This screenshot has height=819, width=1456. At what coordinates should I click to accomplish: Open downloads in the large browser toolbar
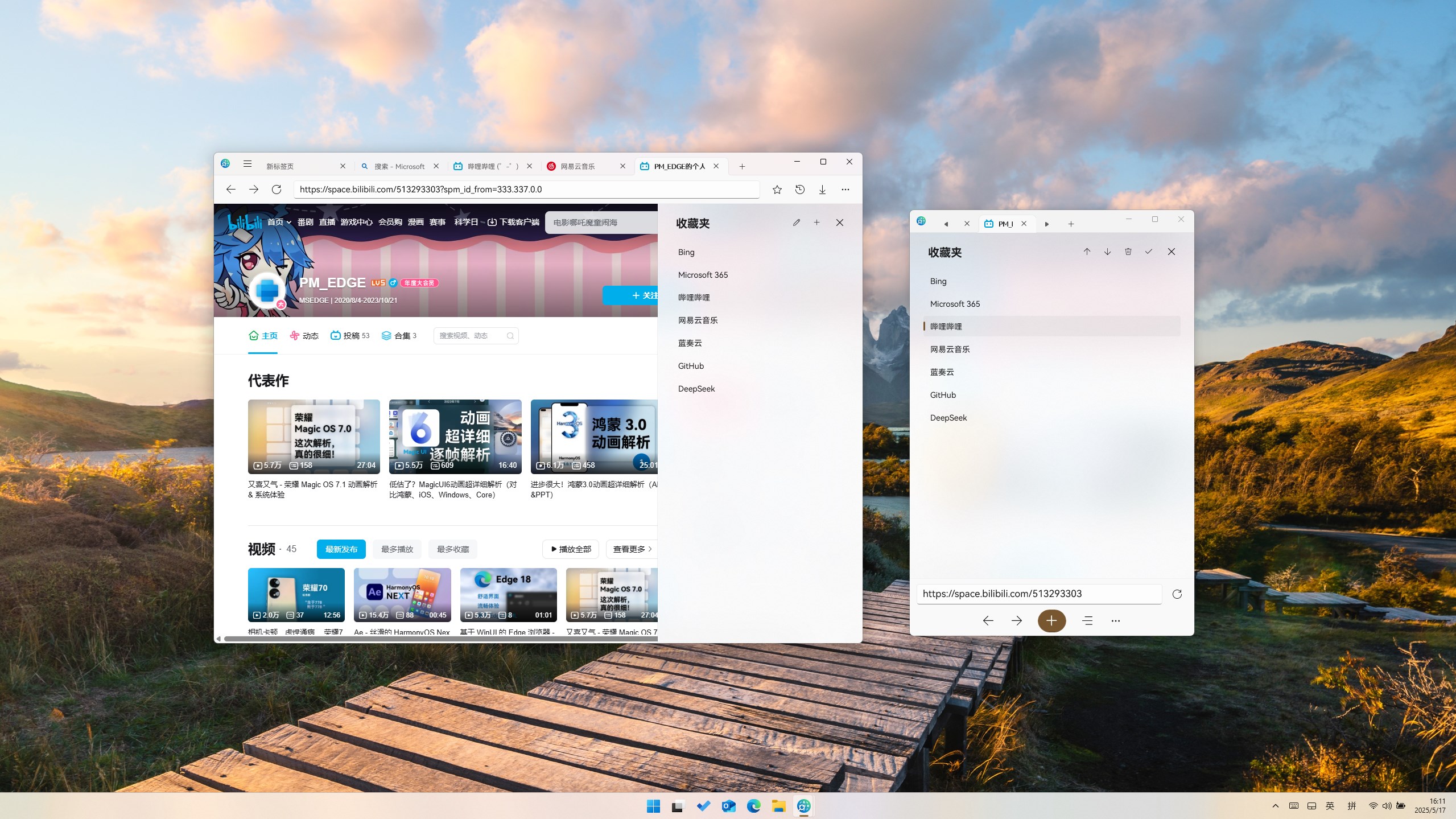822,190
